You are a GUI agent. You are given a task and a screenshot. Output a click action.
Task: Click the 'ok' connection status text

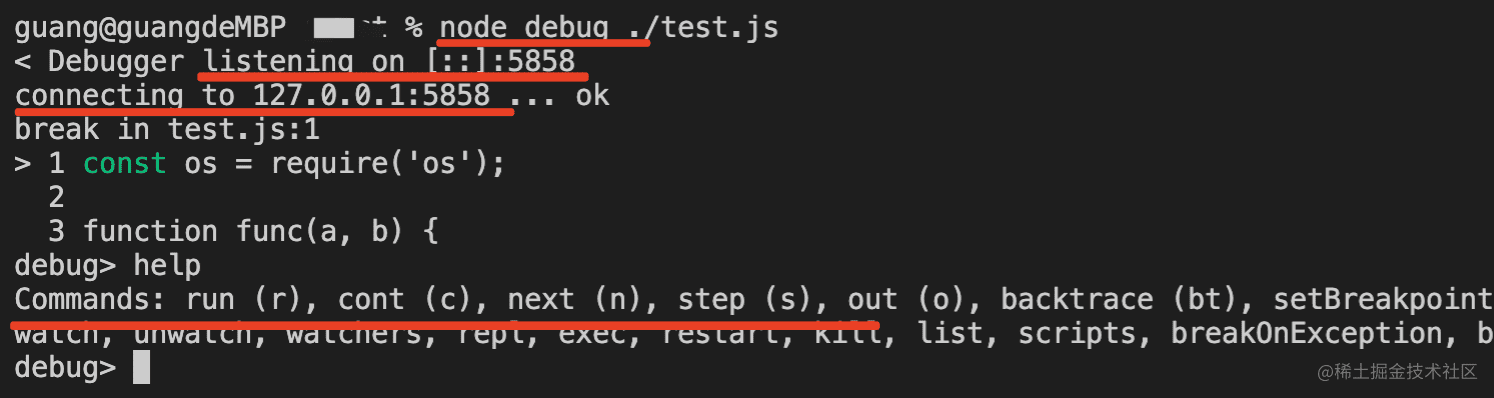coord(592,96)
